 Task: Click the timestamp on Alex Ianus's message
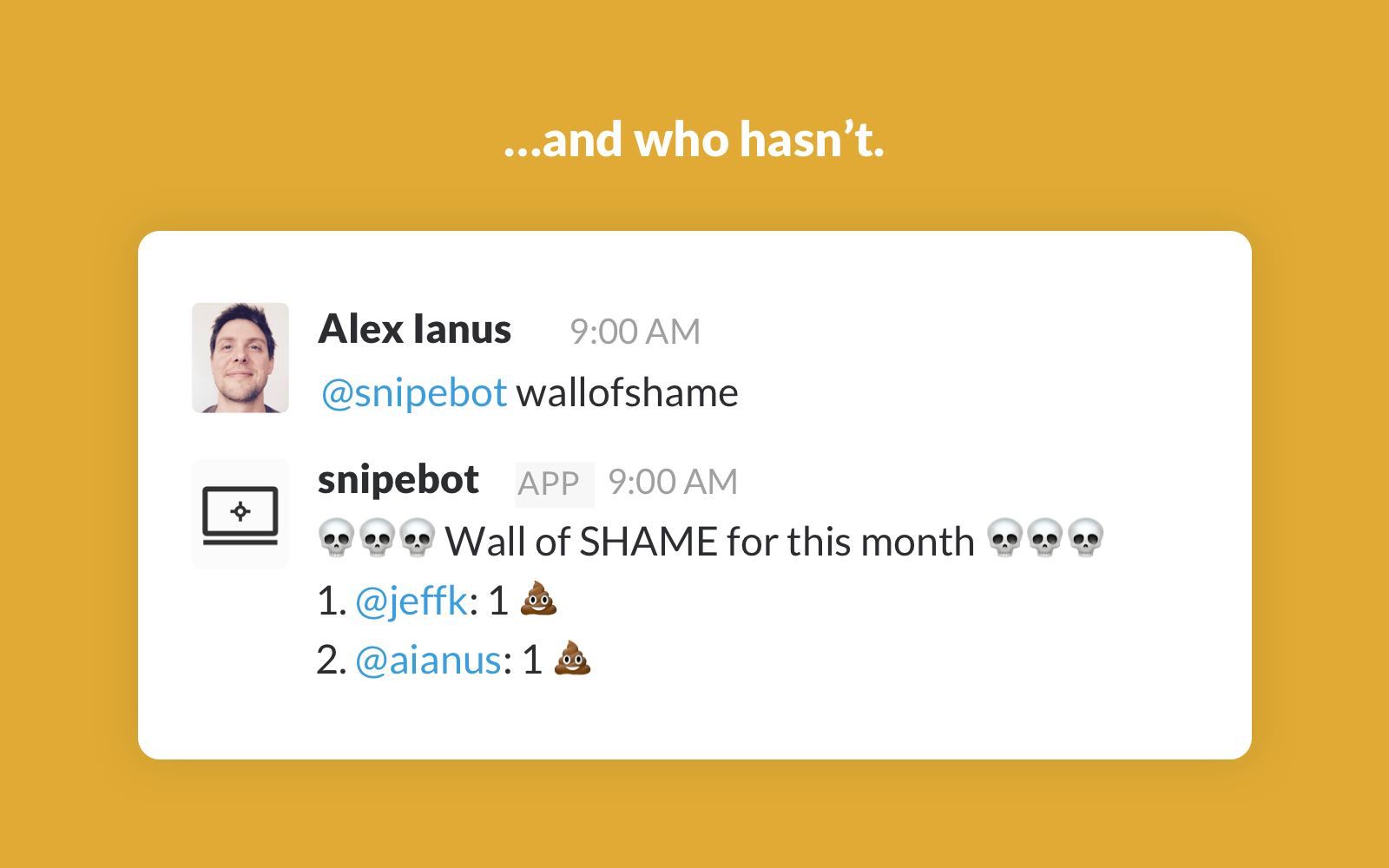635,332
